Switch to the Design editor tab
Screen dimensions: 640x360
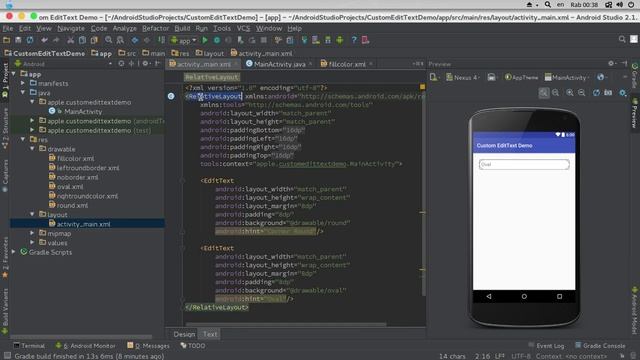[x=184, y=334]
